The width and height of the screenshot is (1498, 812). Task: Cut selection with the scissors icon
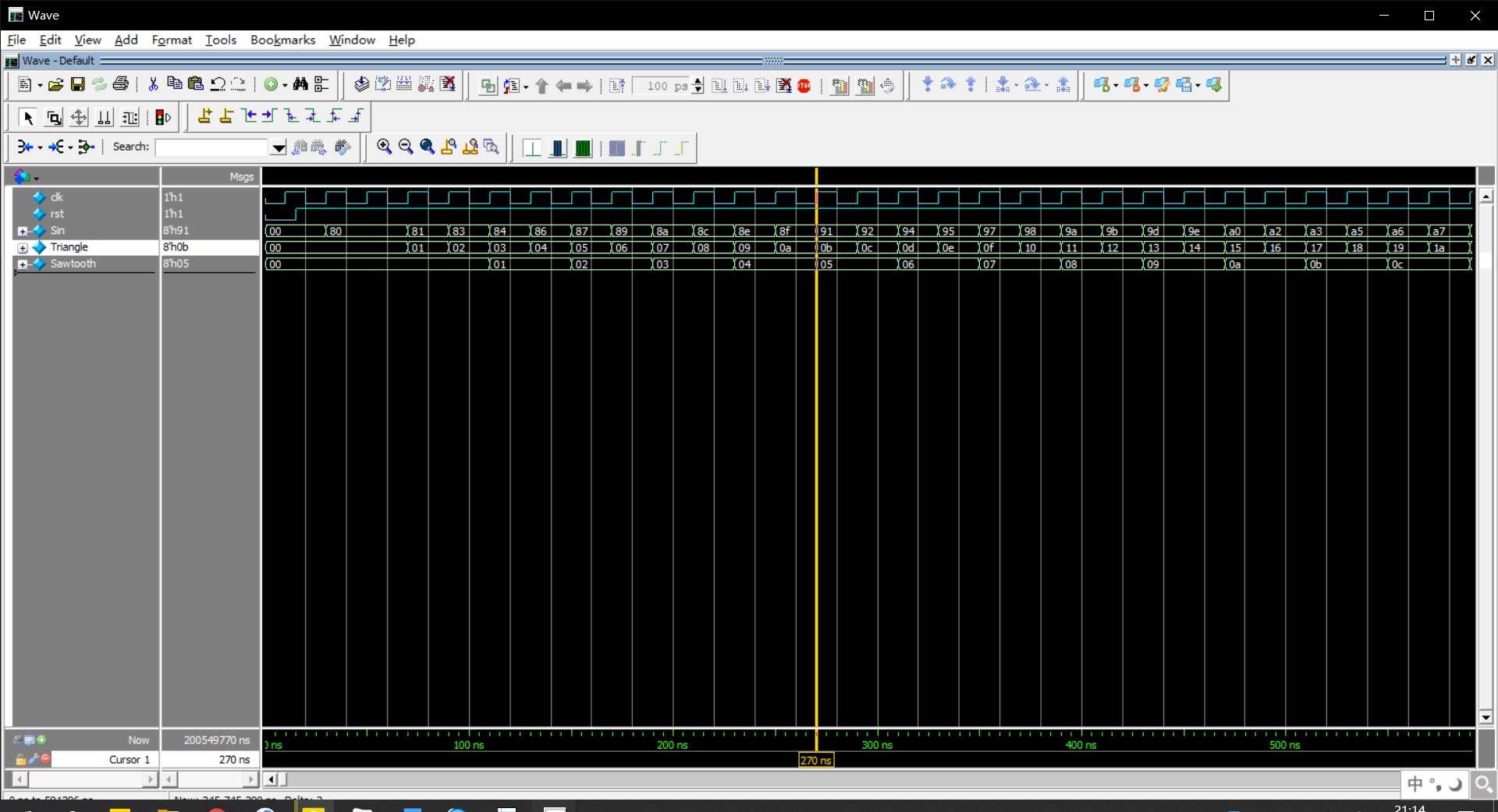[x=153, y=85]
